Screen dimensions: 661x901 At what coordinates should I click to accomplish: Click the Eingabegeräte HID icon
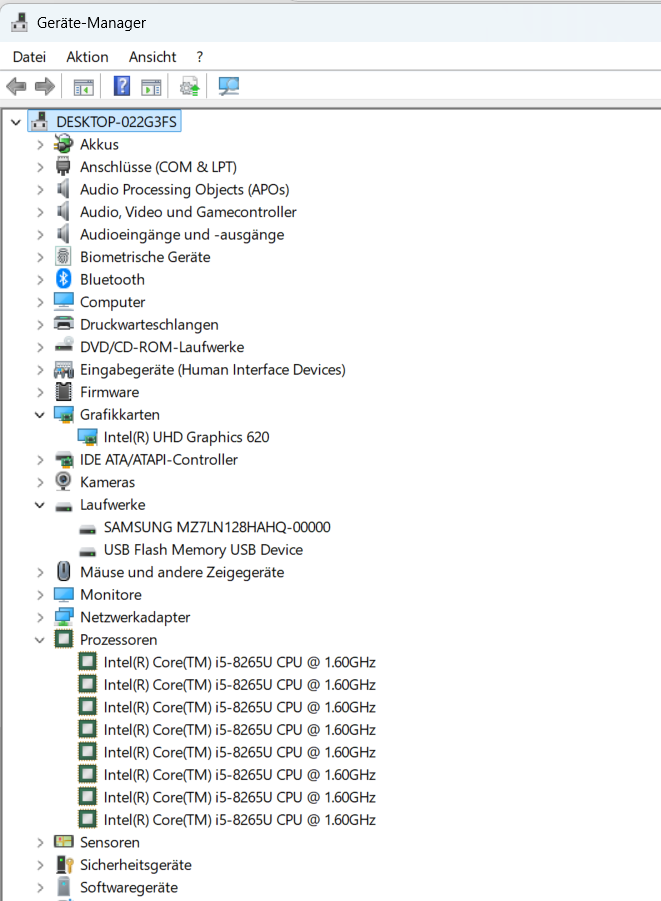[x=63, y=369]
